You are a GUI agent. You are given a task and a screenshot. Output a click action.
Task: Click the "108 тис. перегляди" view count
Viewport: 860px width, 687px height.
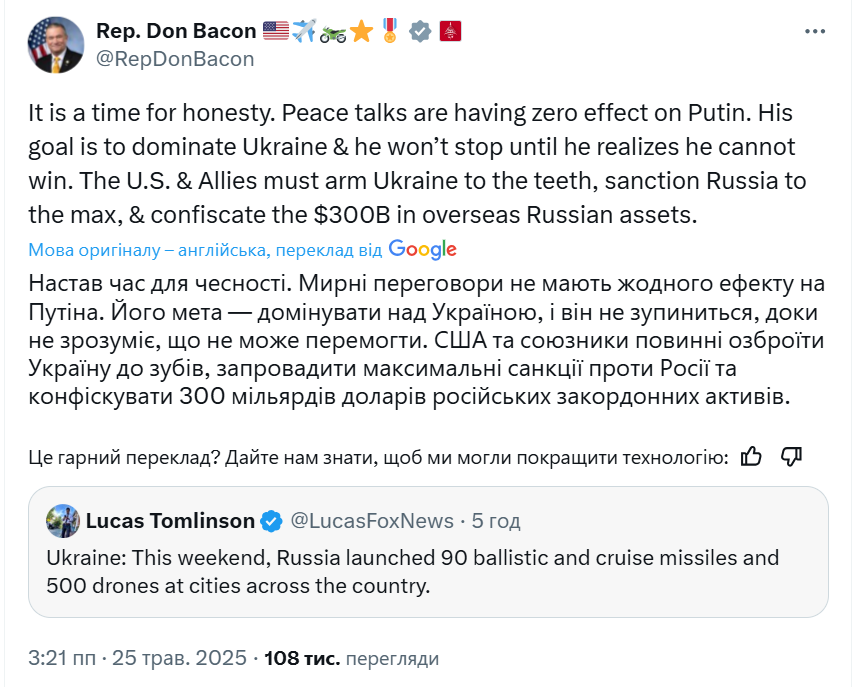(x=351, y=659)
